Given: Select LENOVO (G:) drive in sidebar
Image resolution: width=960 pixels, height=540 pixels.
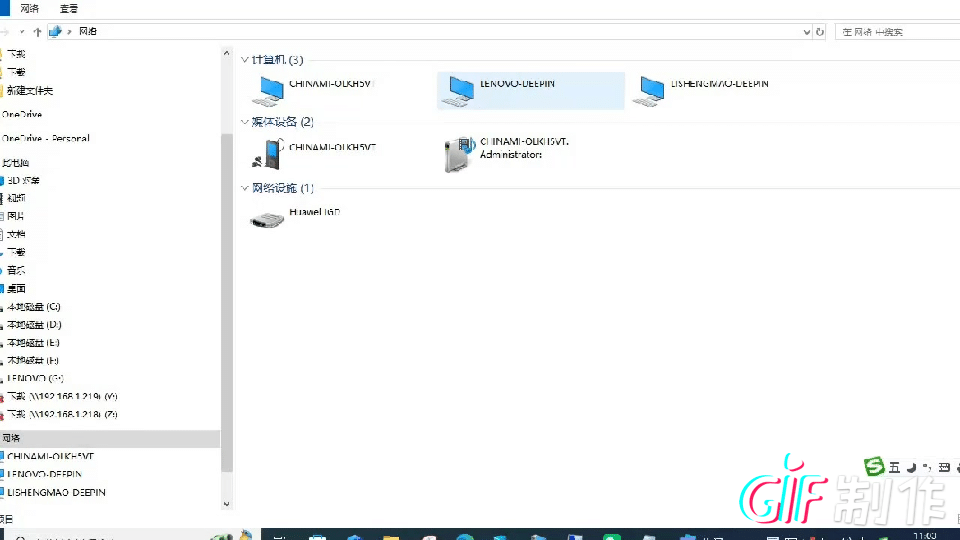Looking at the screenshot, I should pos(35,378).
